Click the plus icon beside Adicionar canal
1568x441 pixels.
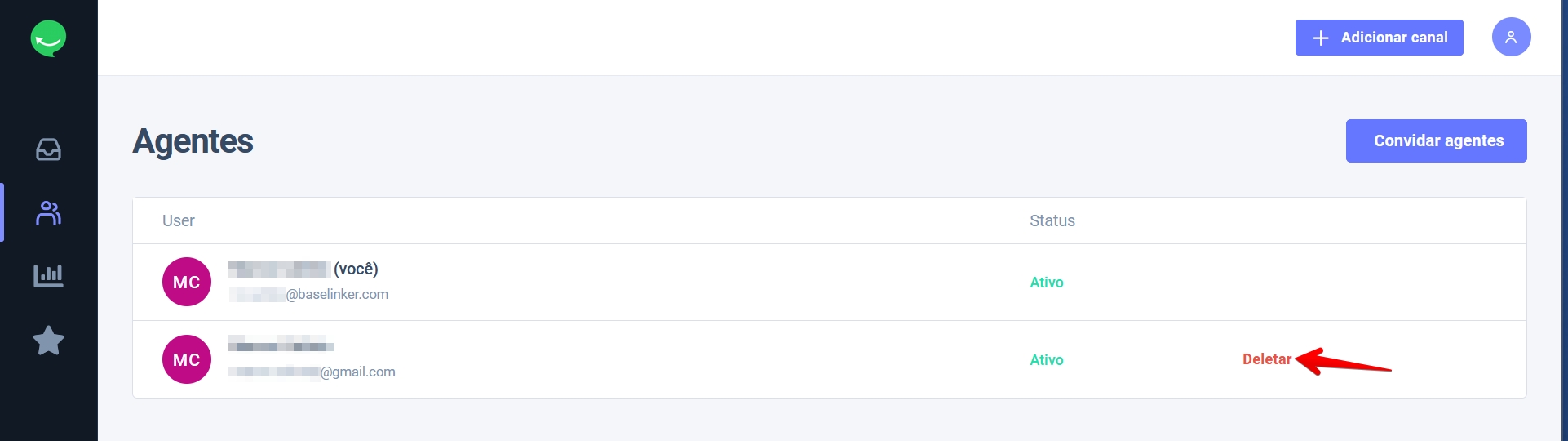click(1321, 38)
